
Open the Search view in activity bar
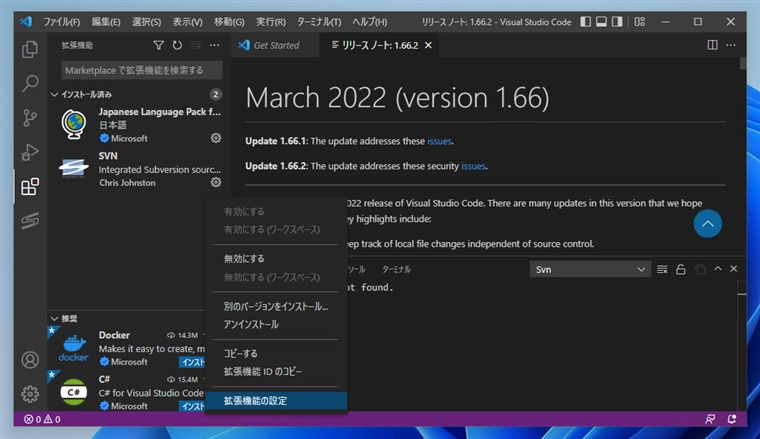tap(30, 84)
